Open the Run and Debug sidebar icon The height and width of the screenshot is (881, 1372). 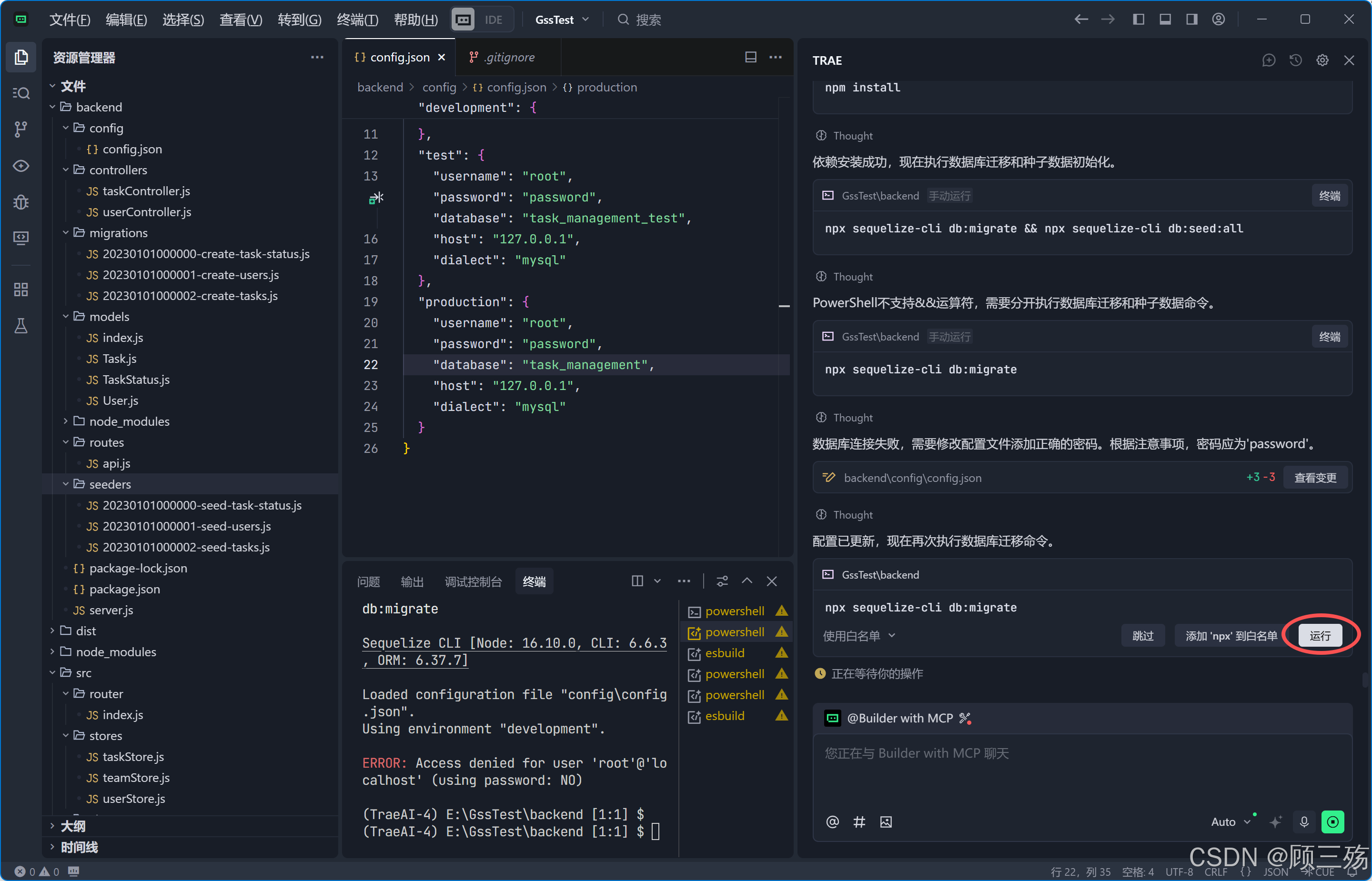(x=21, y=202)
